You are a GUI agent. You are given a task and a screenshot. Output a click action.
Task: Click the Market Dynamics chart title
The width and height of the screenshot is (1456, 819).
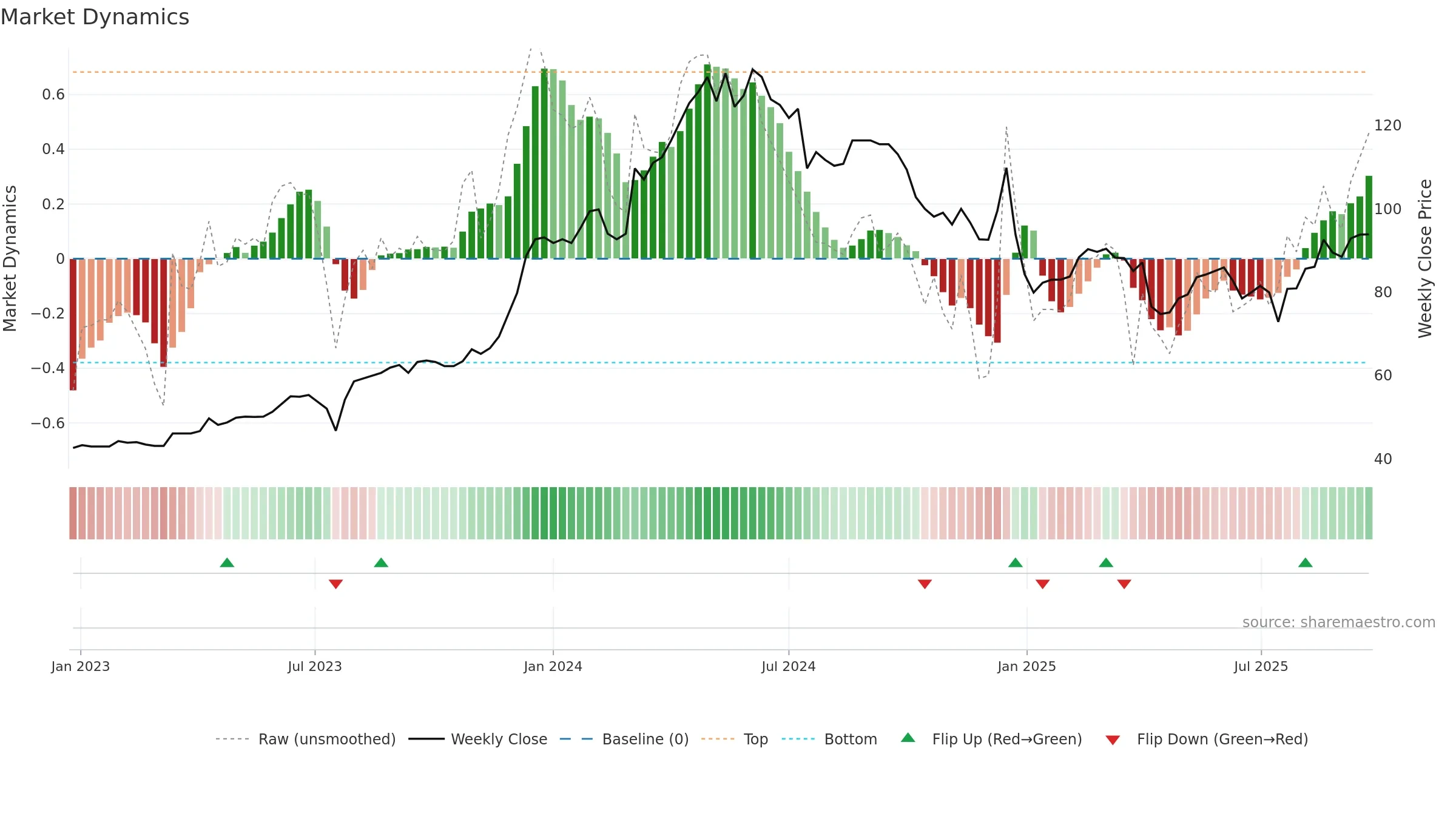(x=95, y=17)
